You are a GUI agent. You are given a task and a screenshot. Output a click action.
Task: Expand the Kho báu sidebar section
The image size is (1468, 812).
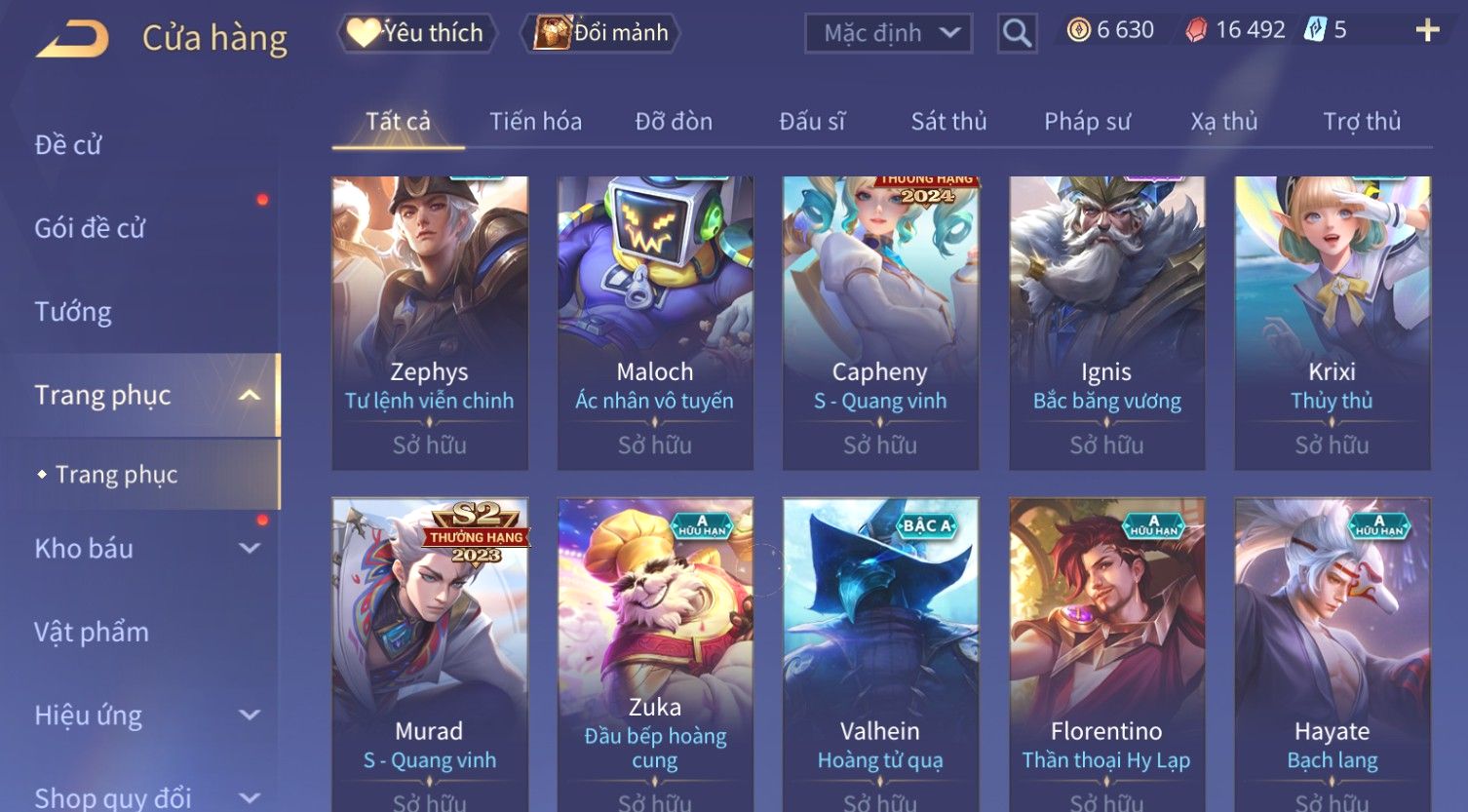click(250, 549)
